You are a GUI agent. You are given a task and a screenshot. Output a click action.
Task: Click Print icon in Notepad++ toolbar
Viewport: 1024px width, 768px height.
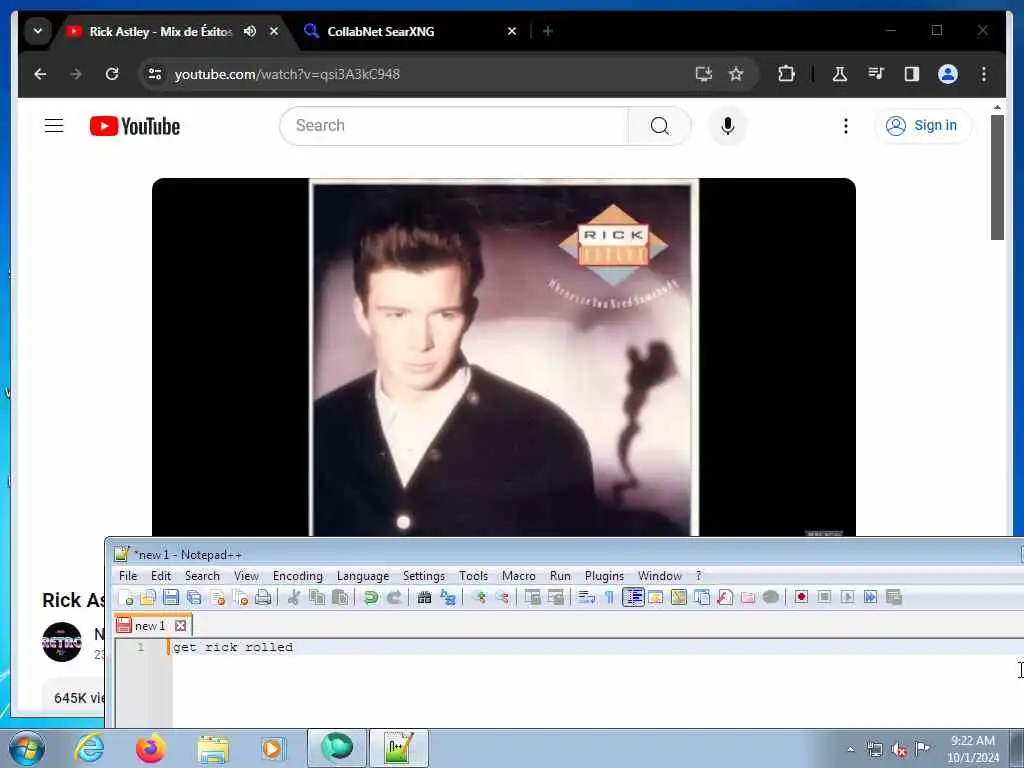click(263, 597)
